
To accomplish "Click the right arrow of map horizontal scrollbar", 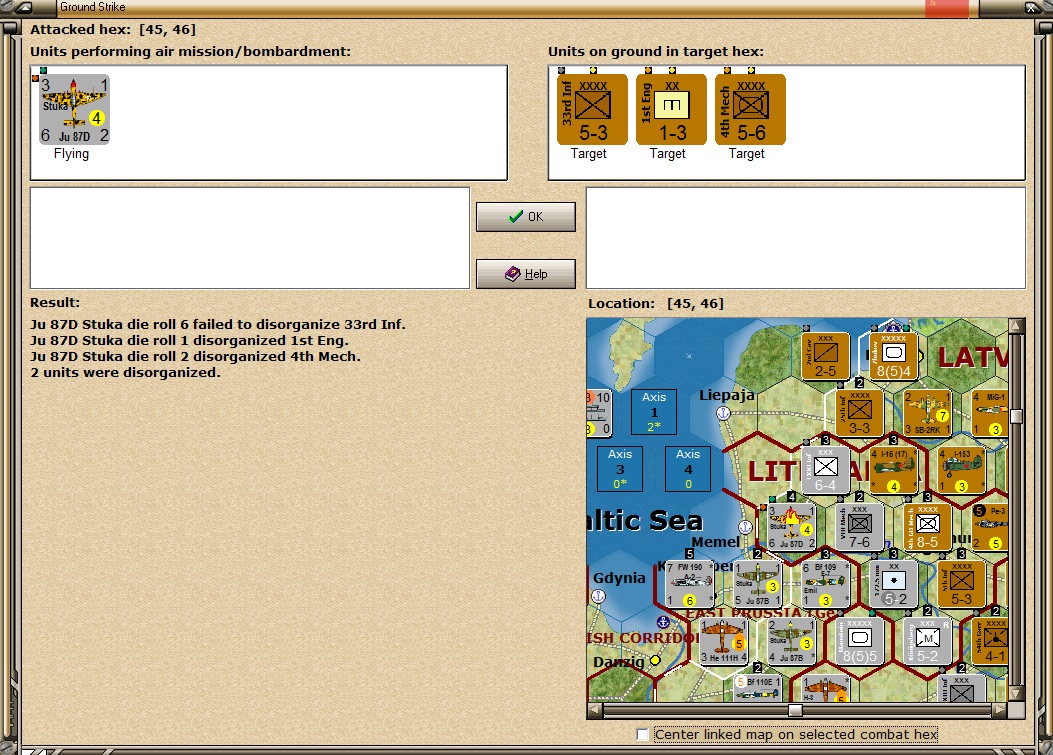I will [x=1001, y=709].
